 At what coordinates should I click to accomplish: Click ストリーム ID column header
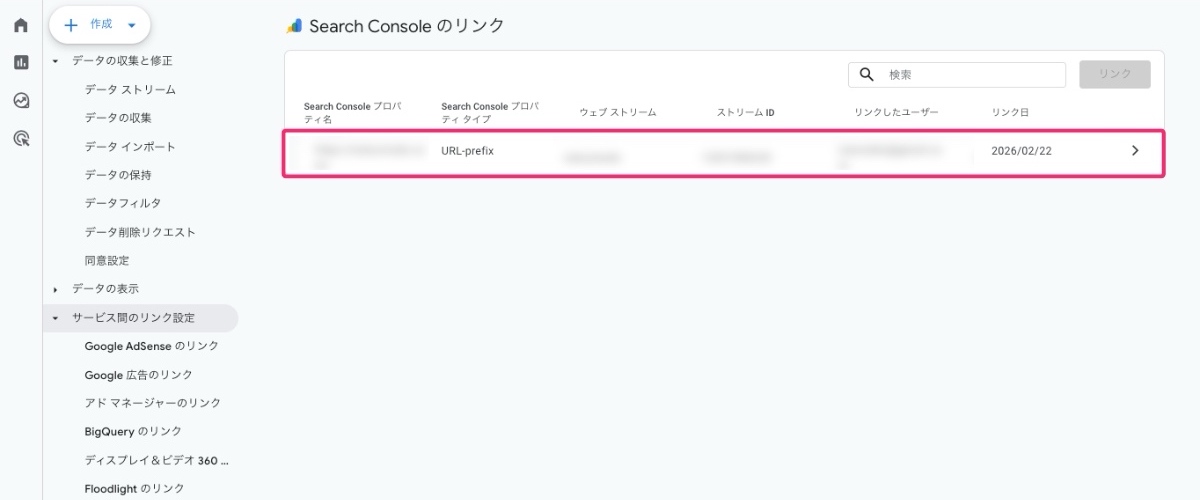(745, 113)
